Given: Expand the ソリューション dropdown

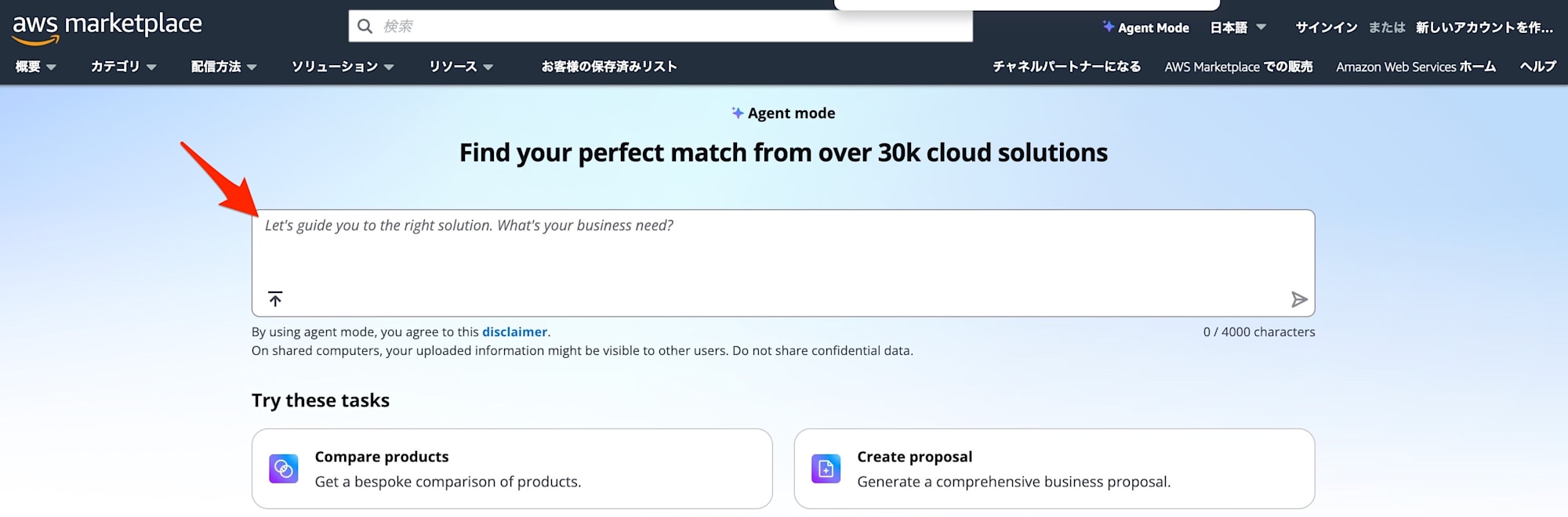Looking at the screenshot, I should click(342, 67).
